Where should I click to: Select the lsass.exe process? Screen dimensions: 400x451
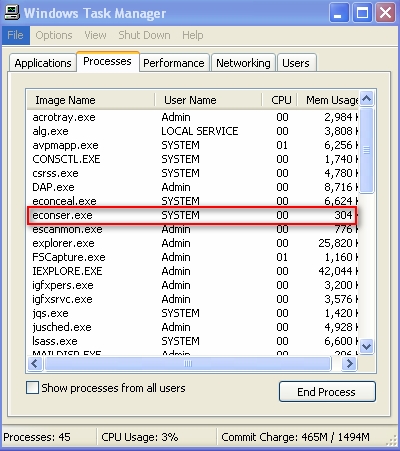(x=193, y=341)
